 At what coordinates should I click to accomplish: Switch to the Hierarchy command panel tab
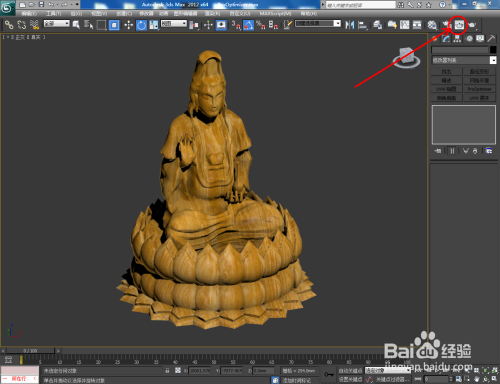pos(457,39)
